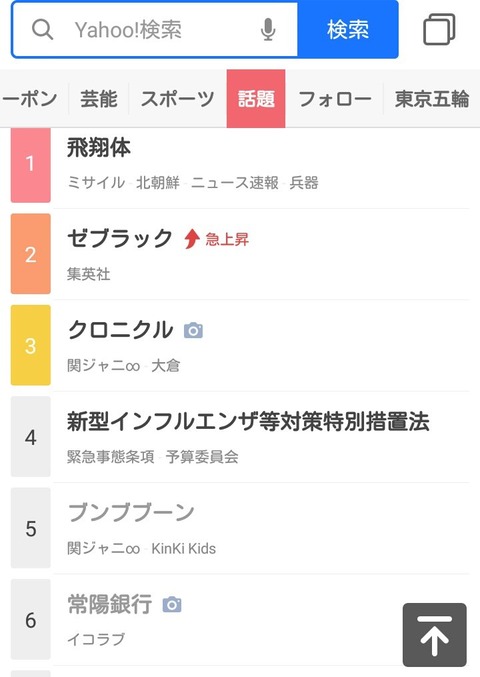Tap the 急上昇 rising arrow icon
The width and height of the screenshot is (480, 677).
pos(191,239)
